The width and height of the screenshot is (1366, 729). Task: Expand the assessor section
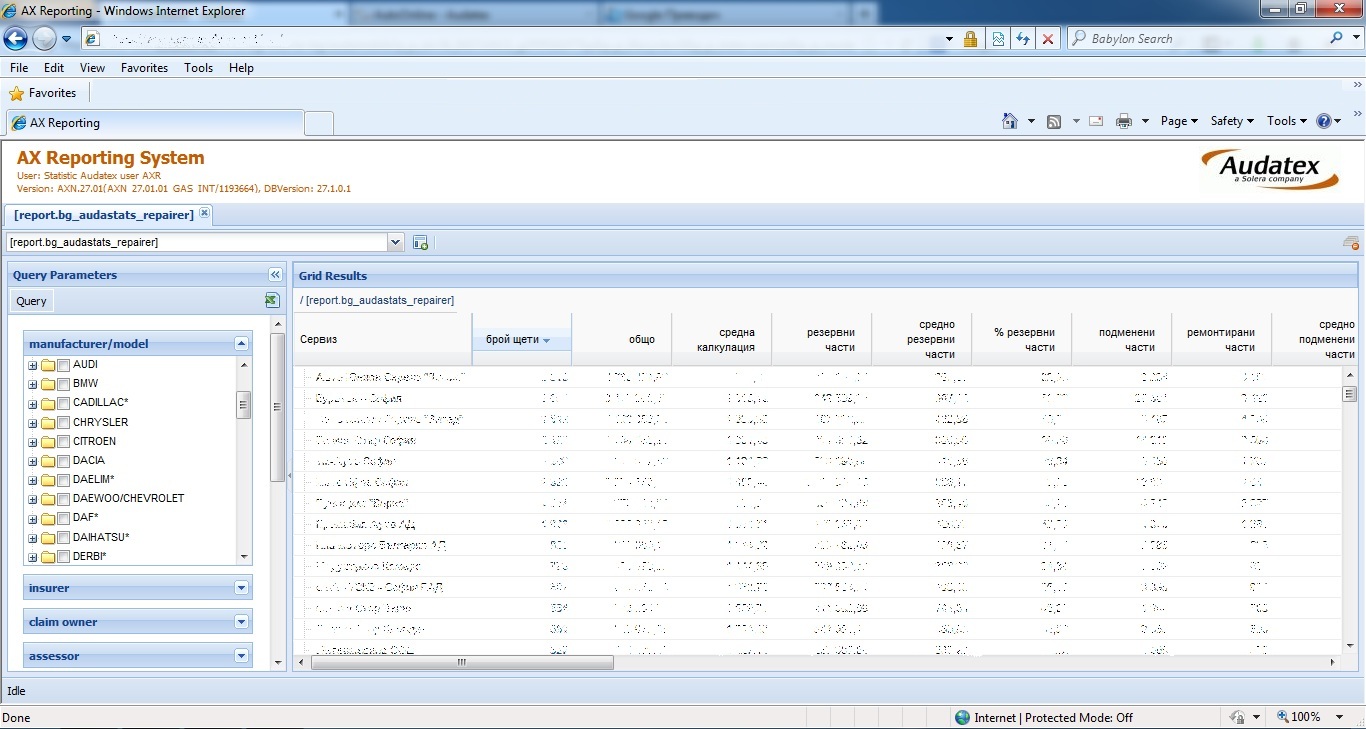tap(241, 656)
